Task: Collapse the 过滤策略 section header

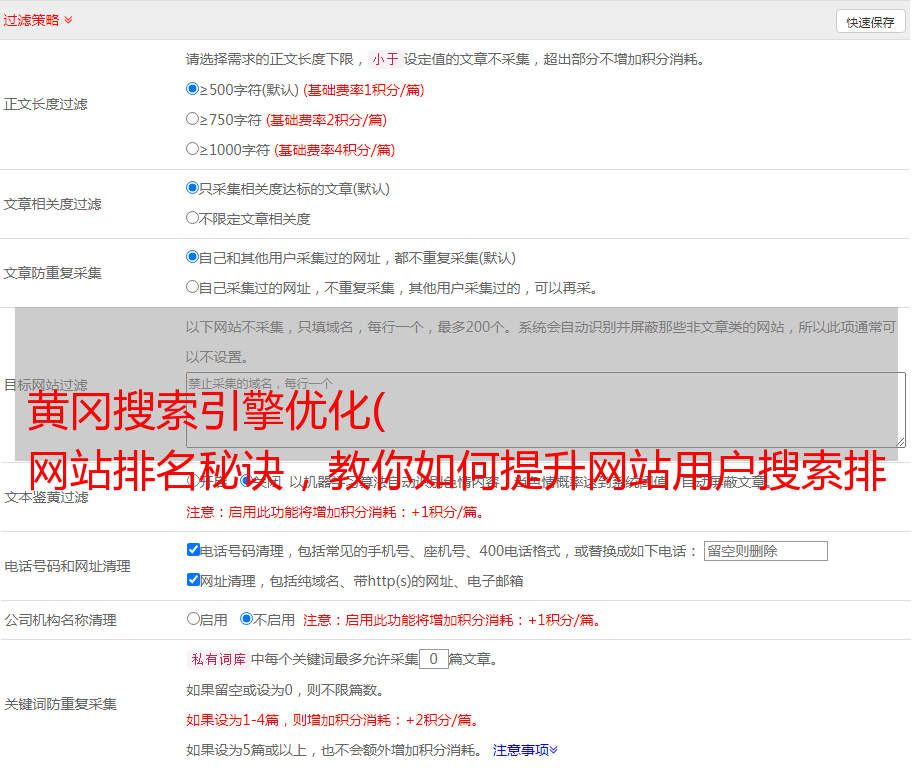Action: (x=37, y=20)
